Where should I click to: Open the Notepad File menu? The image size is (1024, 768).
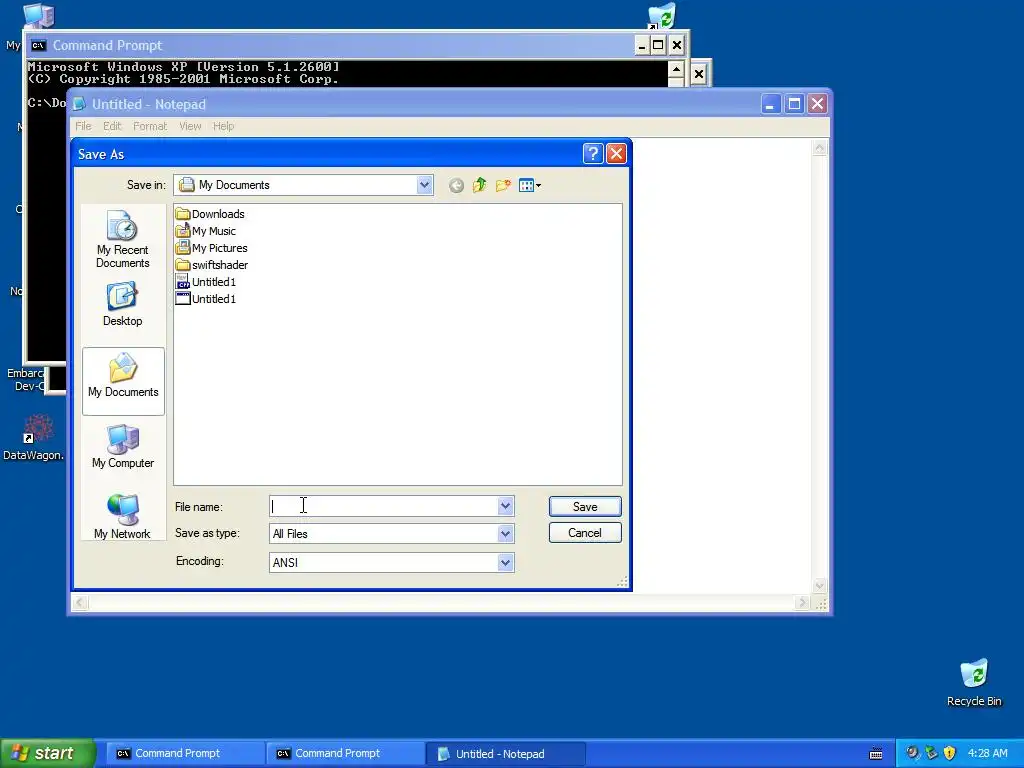84,126
